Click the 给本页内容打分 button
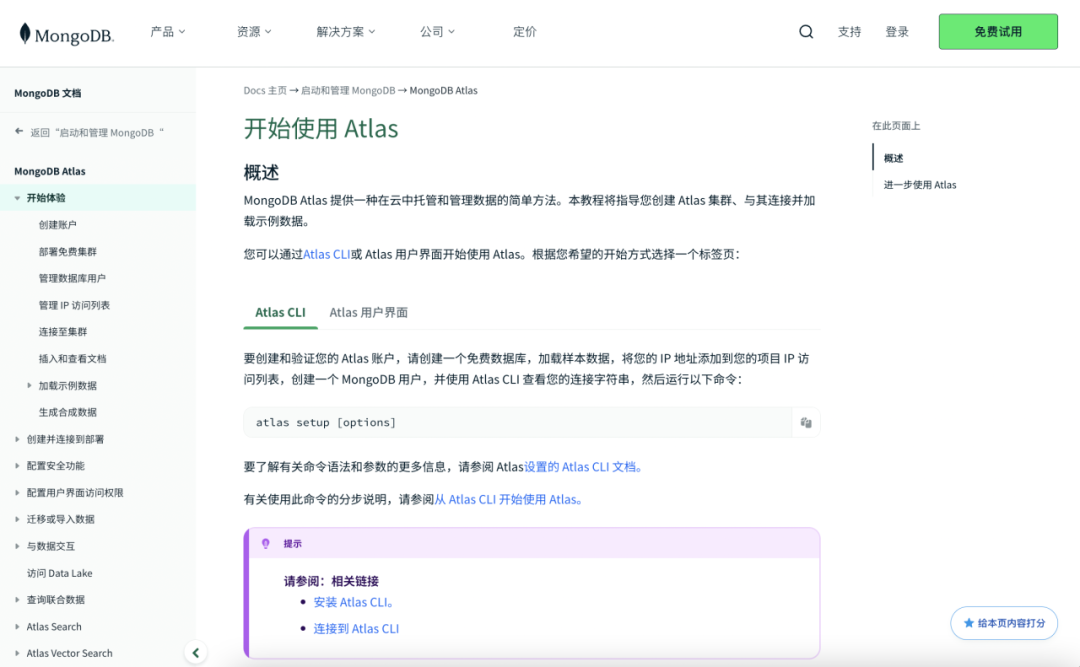Viewport: 1080px width, 667px height. tap(1004, 623)
